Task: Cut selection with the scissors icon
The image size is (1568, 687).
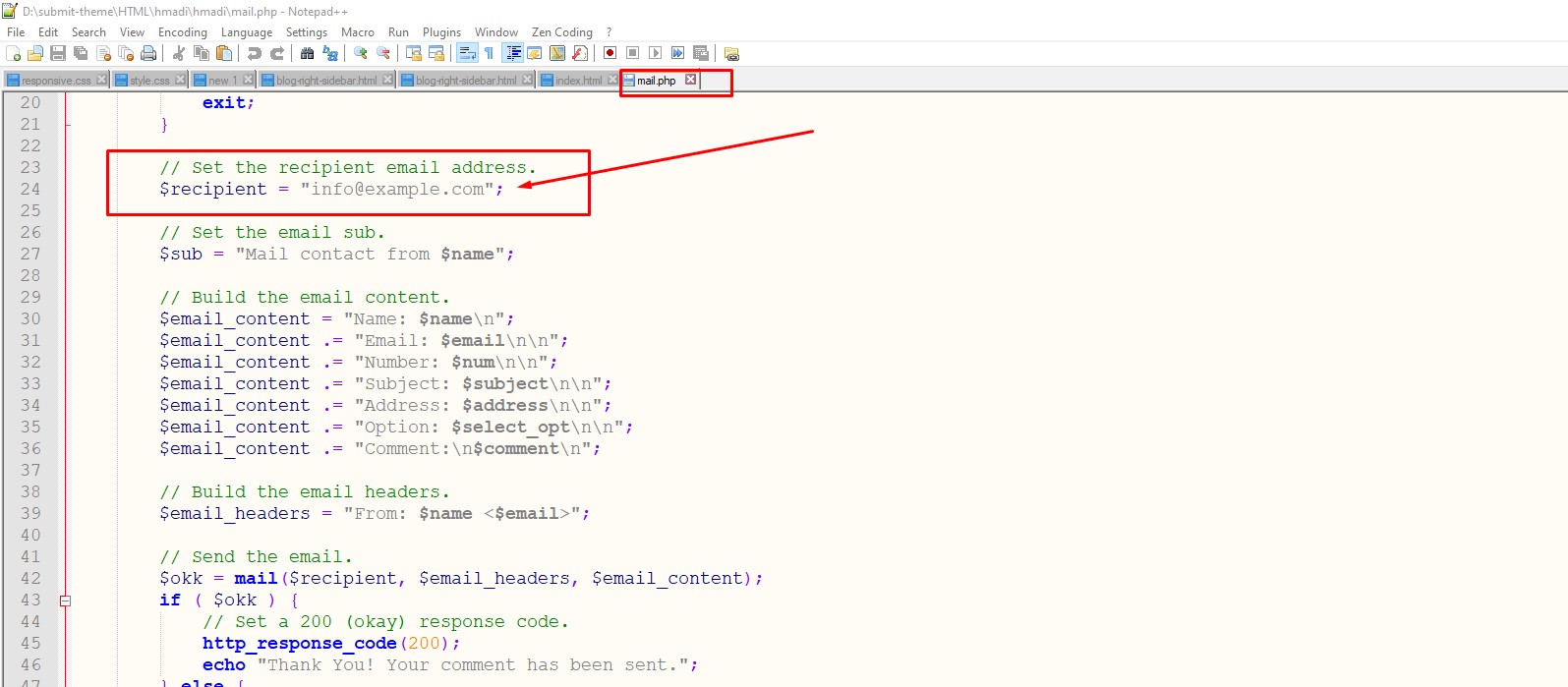Action: tap(178, 53)
